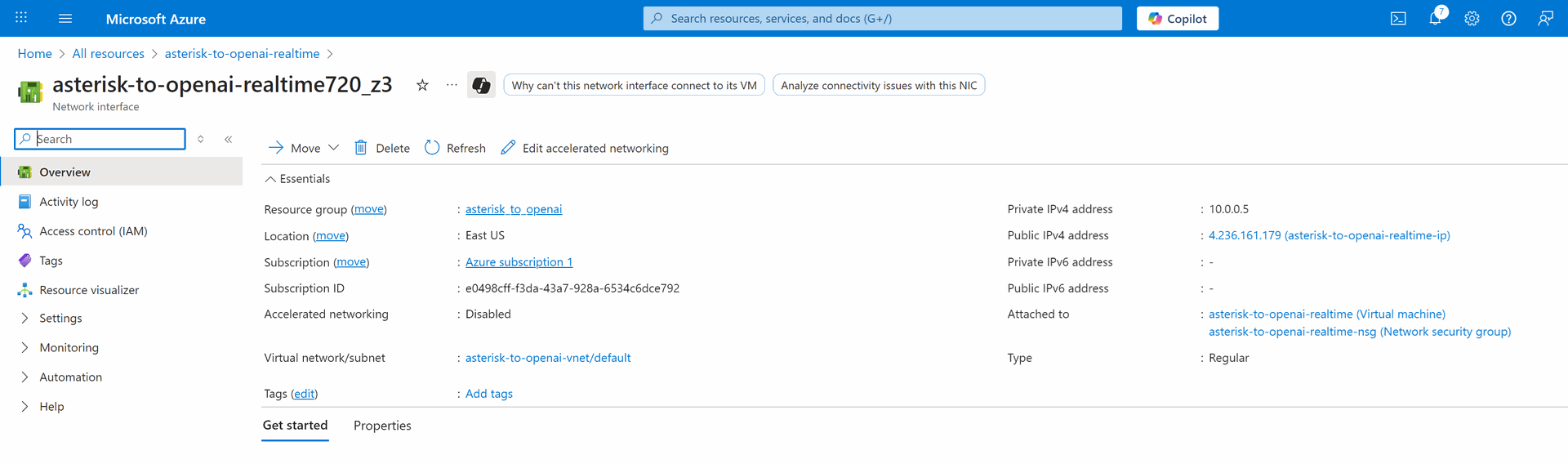Expand the Settings menu group

[24, 318]
